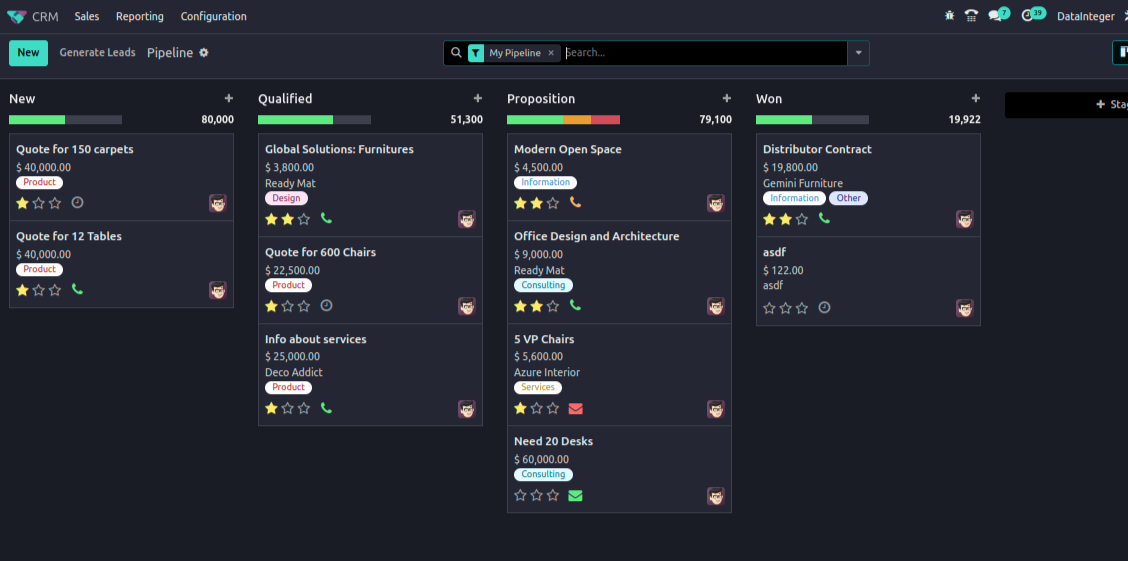Add a quick record in New column

click(229, 99)
